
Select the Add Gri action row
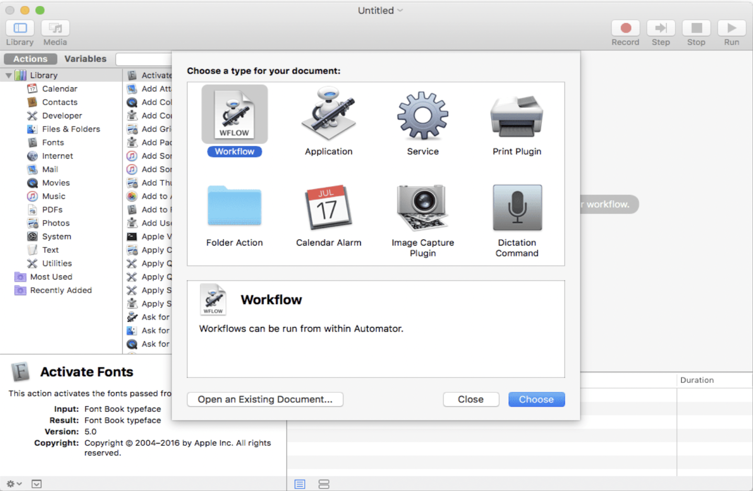[148, 129]
